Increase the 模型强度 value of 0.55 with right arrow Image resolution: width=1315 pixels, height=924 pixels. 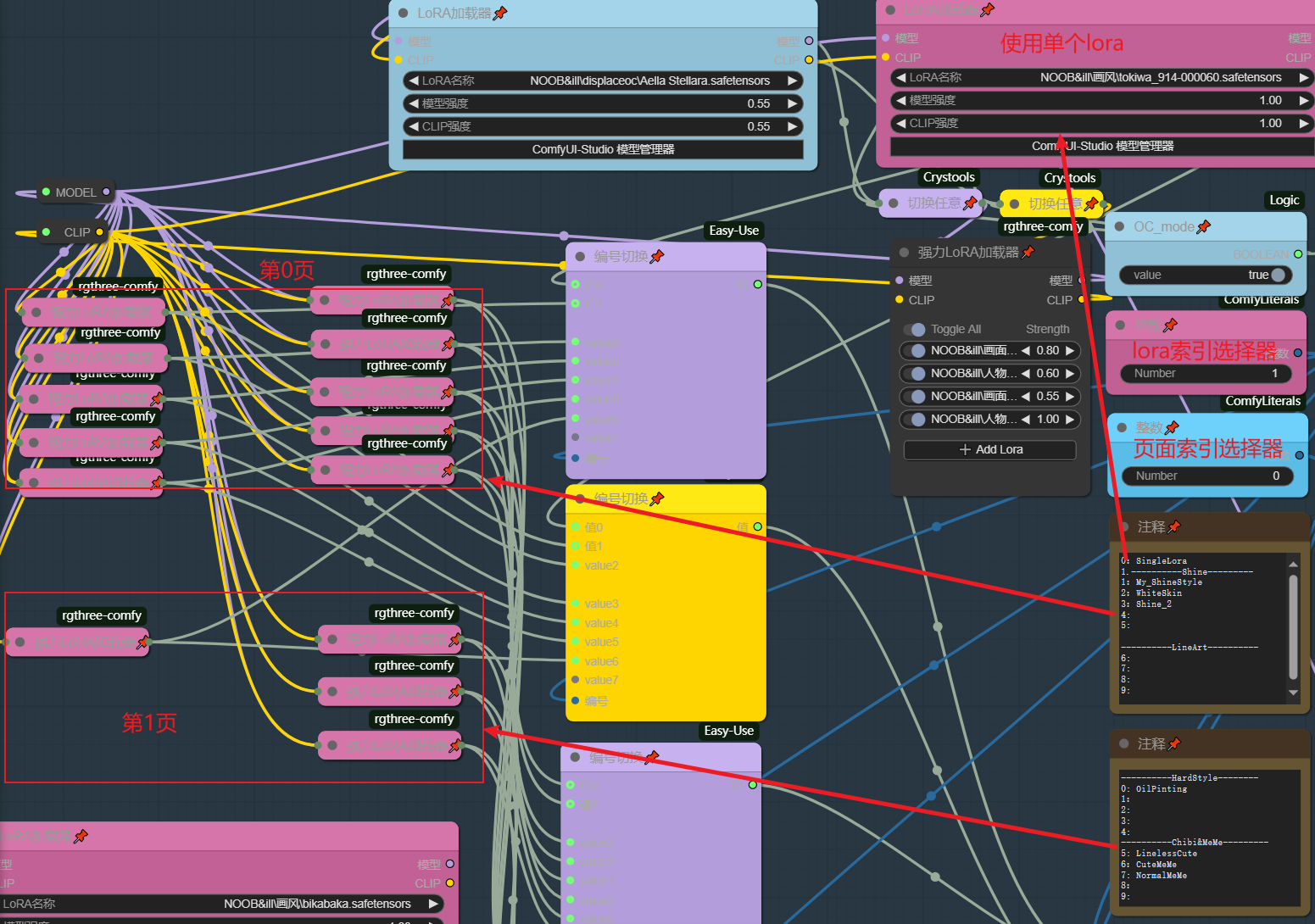coord(793,103)
